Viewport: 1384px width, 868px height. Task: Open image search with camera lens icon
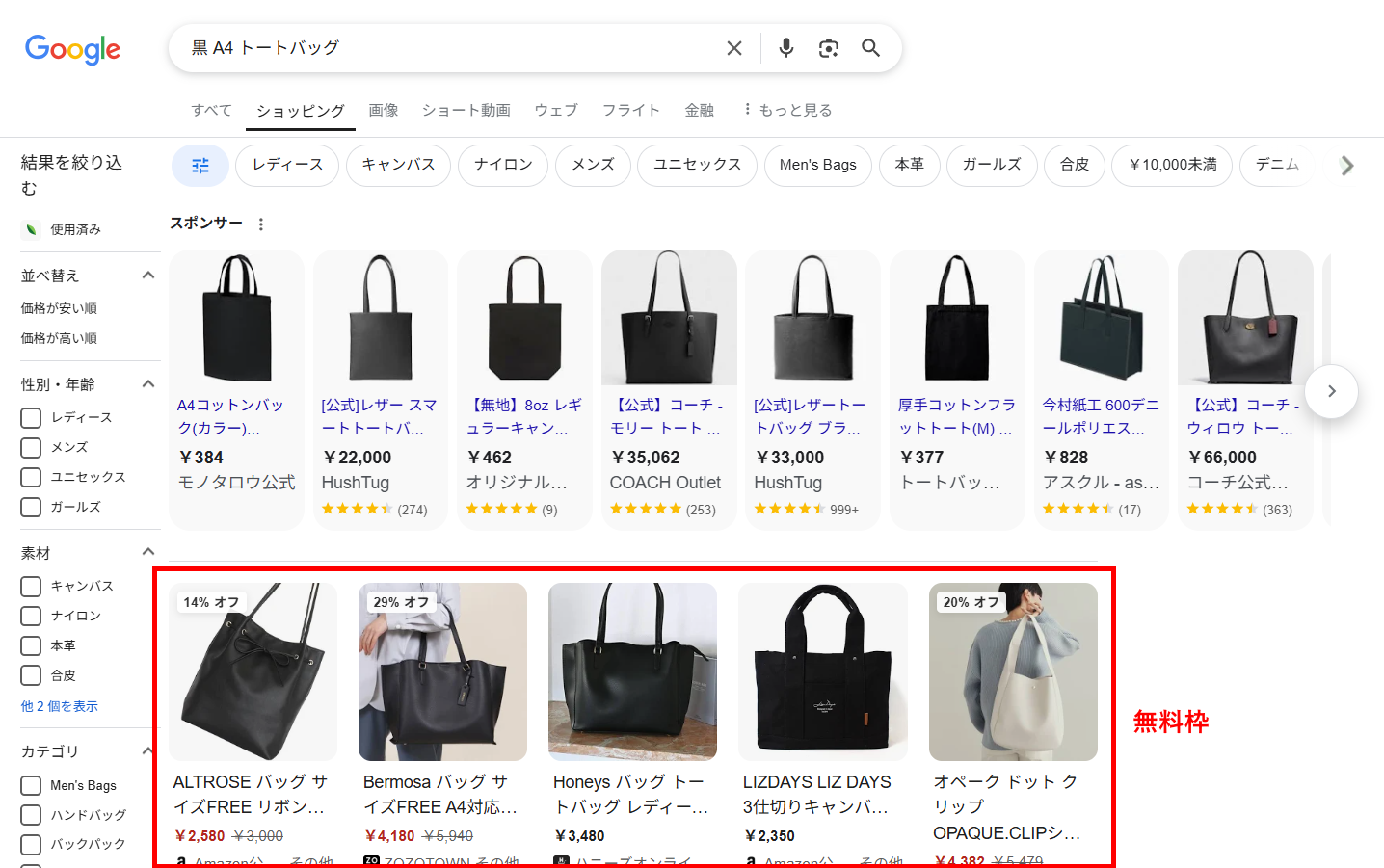click(829, 48)
